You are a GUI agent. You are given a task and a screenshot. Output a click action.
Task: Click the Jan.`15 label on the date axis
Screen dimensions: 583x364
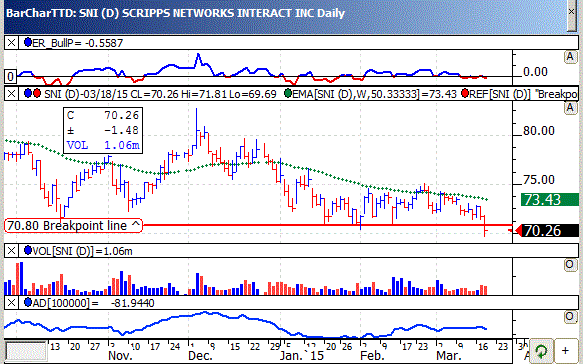[302, 356]
